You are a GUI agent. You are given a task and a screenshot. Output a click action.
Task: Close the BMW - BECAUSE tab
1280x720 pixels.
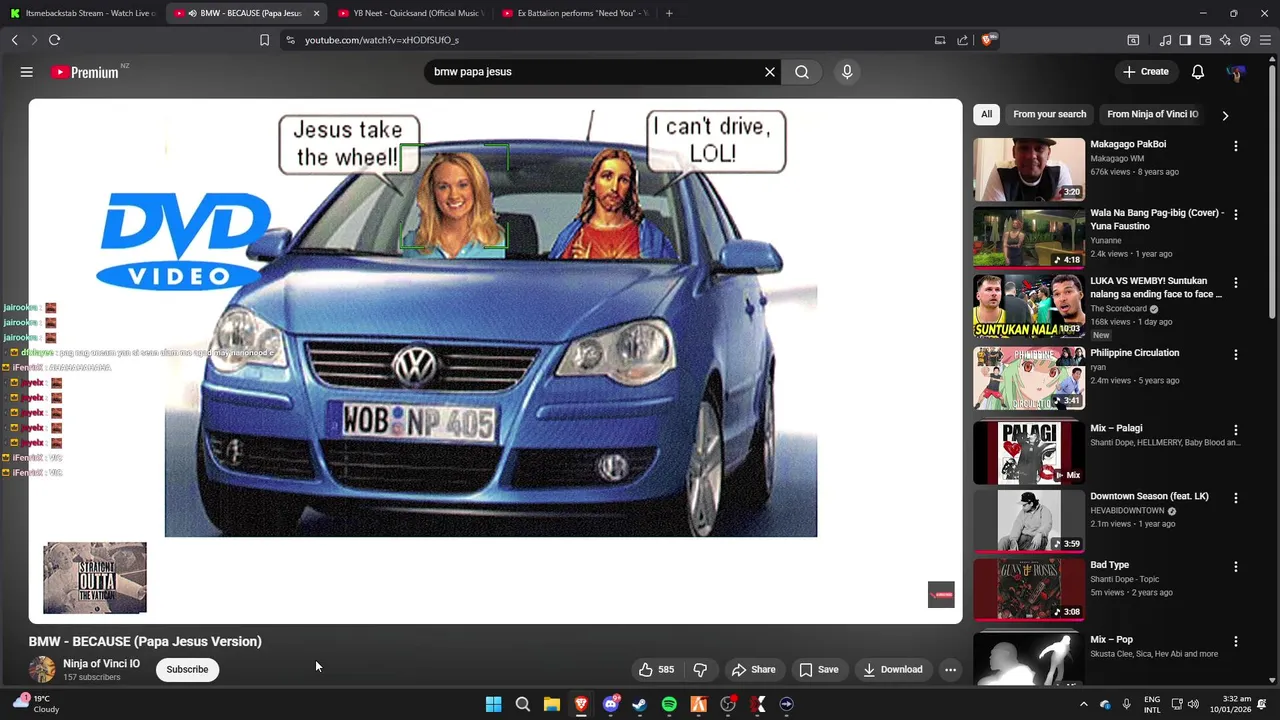coord(316,13)
